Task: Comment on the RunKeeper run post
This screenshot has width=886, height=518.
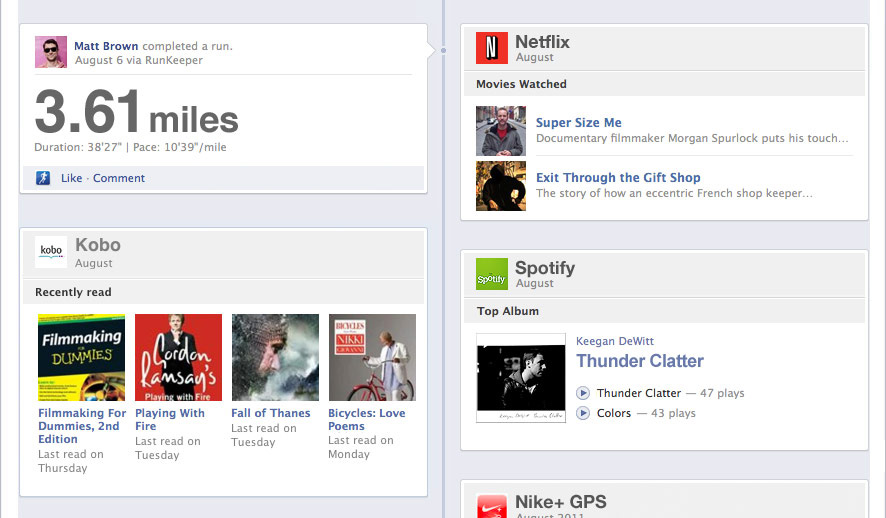Action: 119,178
